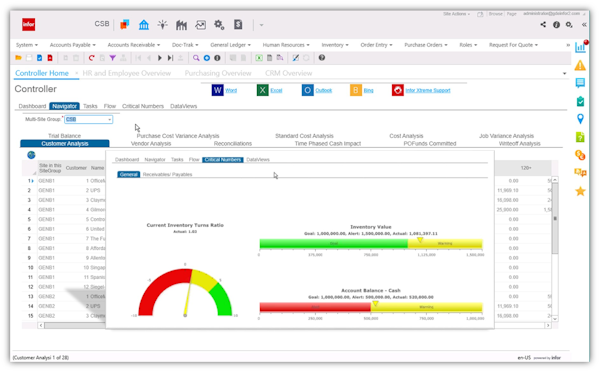
Task: Open the Word link
Action: [231, 90]
